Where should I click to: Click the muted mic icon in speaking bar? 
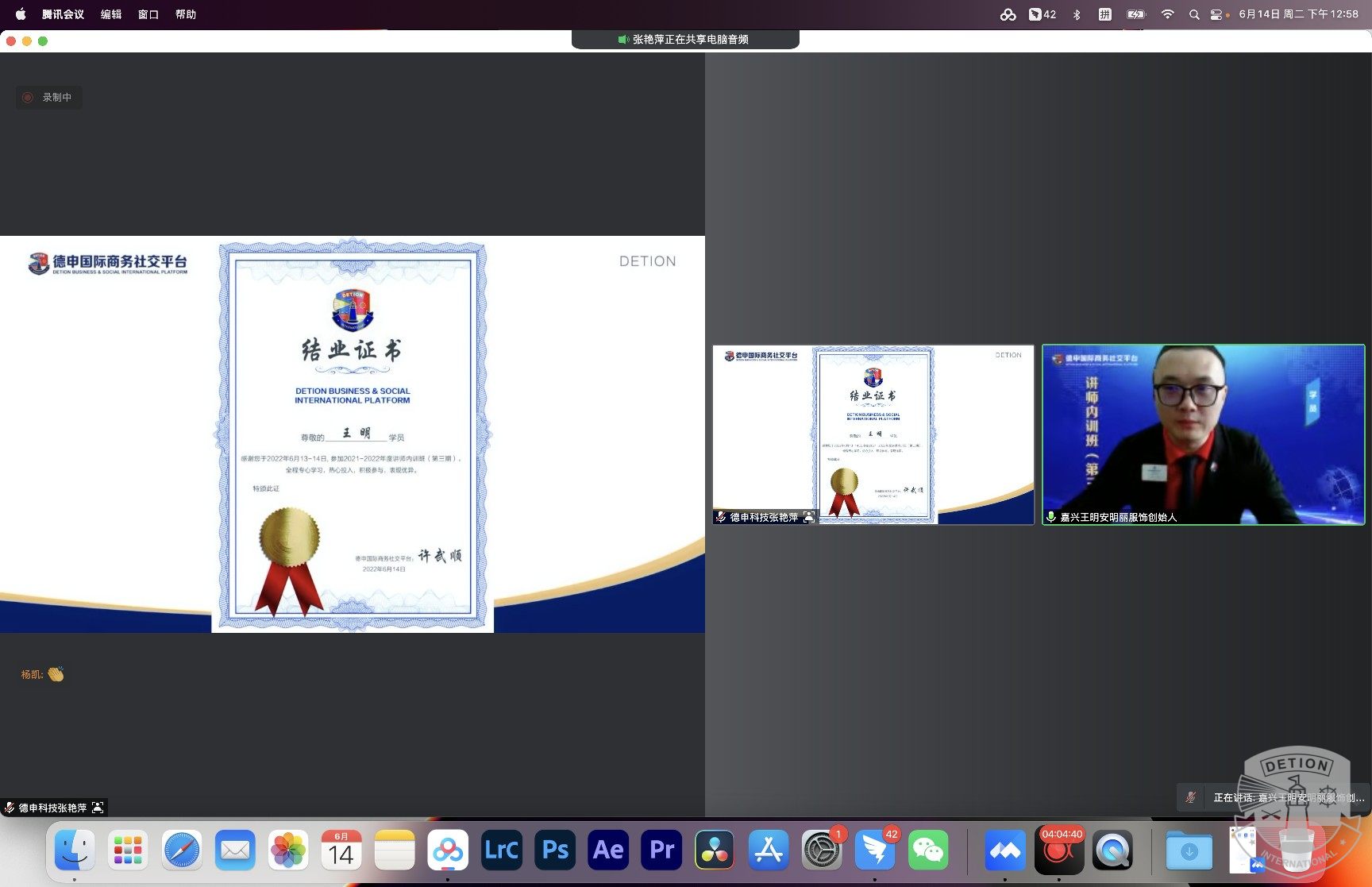(1190, 797)
